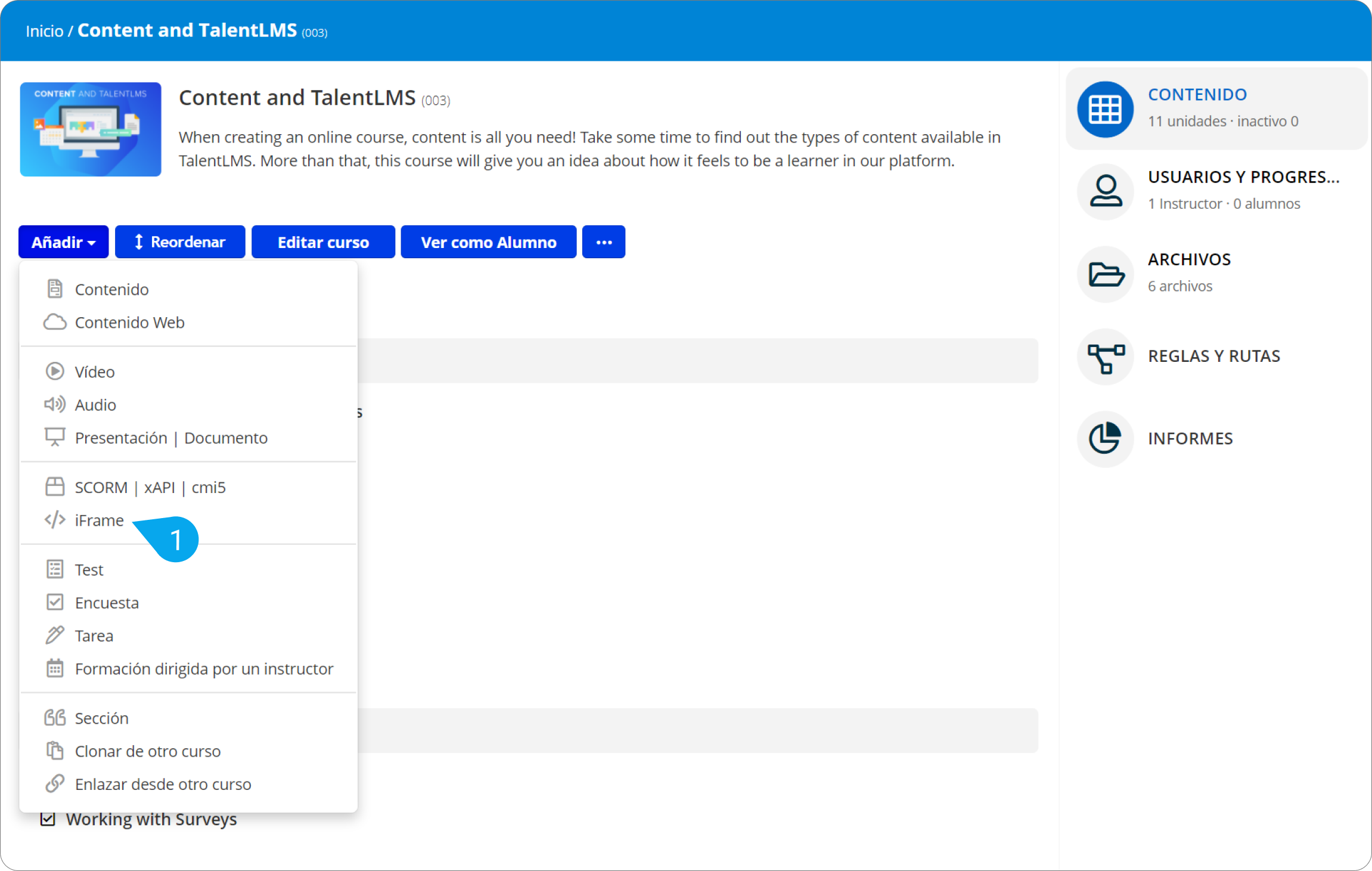Viewport: 1372px width, 871px height.
Task: Click '1 Instructor · 0 alumnos' text
Action: (1224, 203)
